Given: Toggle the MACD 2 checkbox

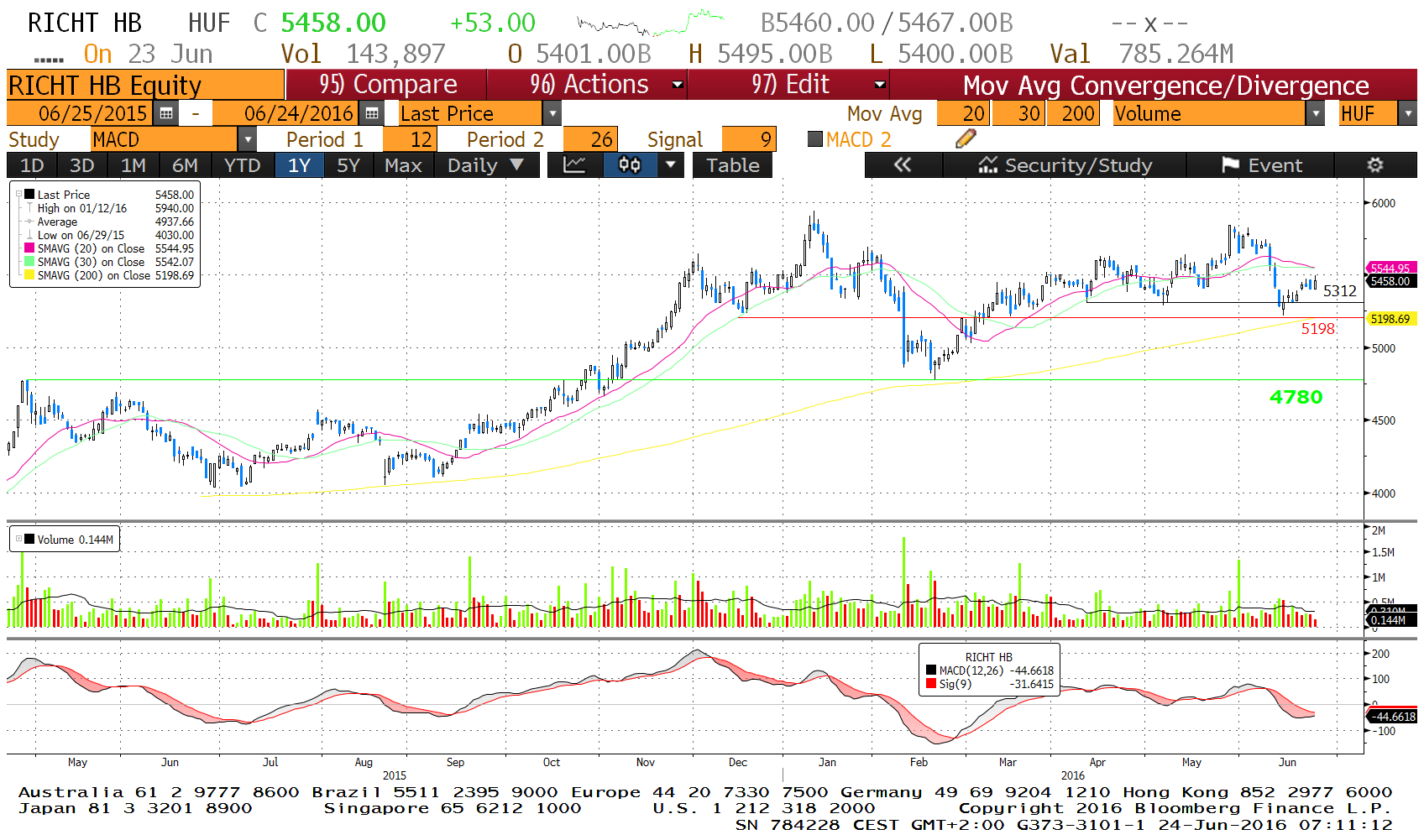Looking at the screenshot, I should click(x=814, y=139).
